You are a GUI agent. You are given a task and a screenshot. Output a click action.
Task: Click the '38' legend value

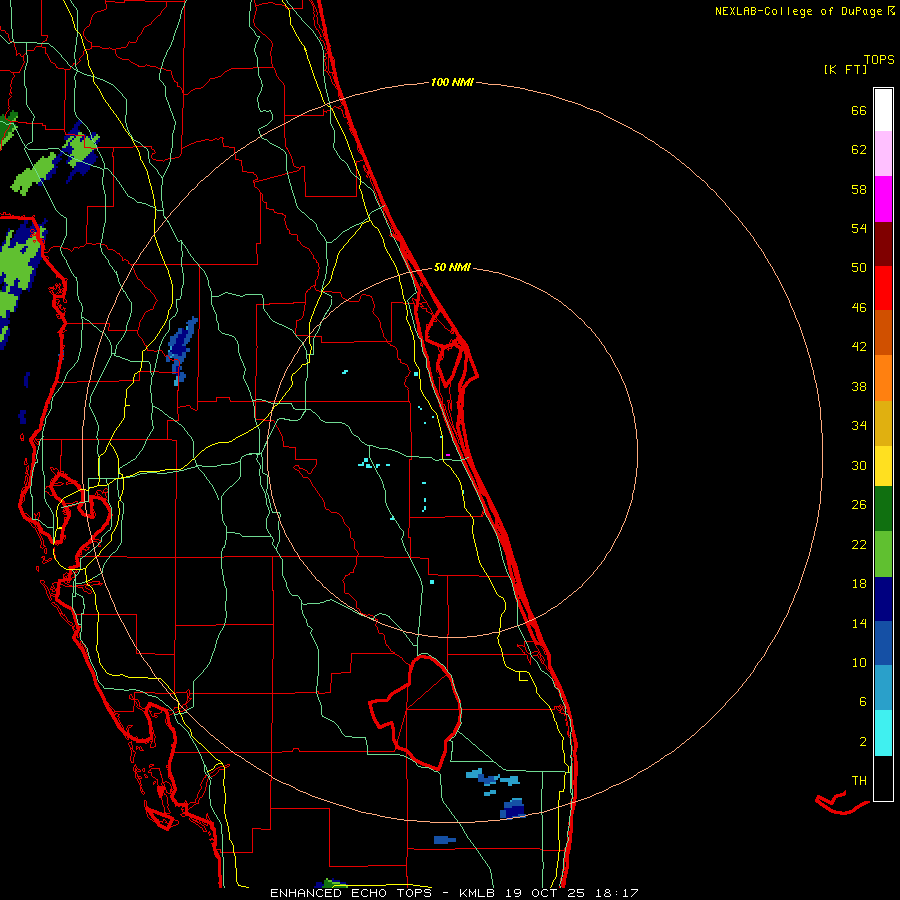859,387
